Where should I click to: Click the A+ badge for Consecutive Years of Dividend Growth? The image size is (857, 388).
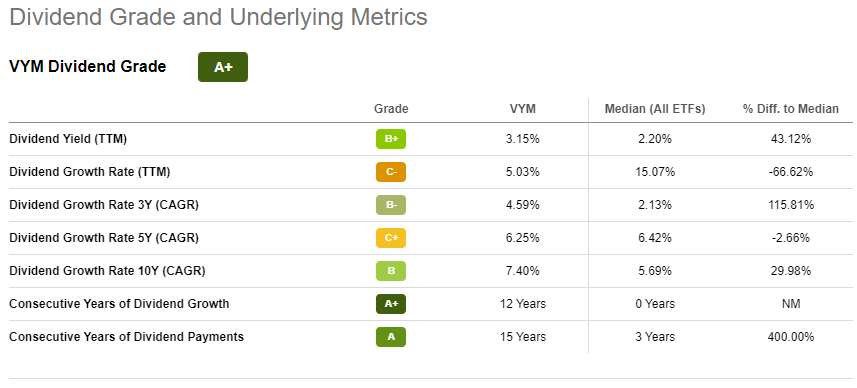coord(391,304)
